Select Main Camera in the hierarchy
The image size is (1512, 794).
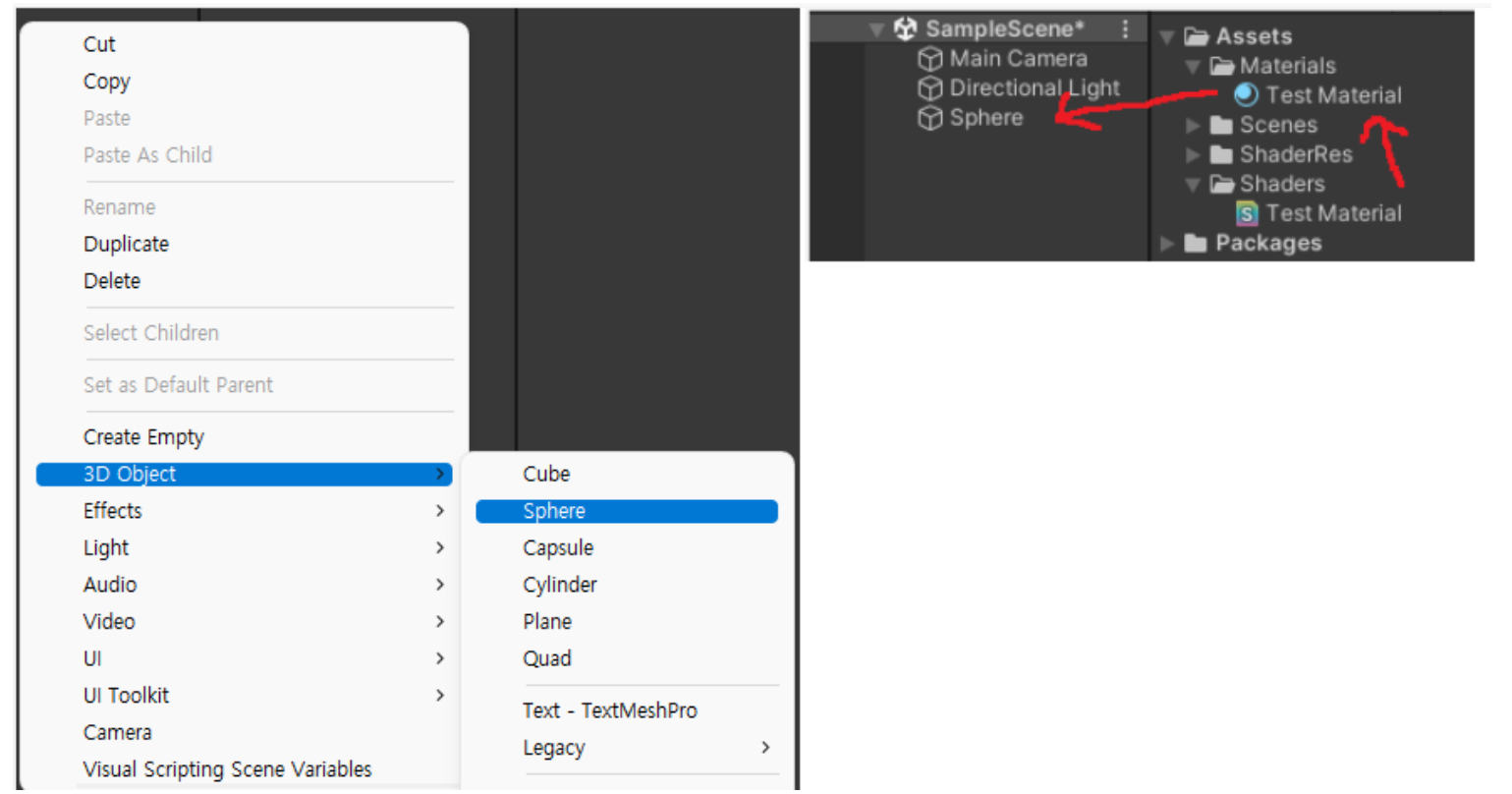(1018, 59)
